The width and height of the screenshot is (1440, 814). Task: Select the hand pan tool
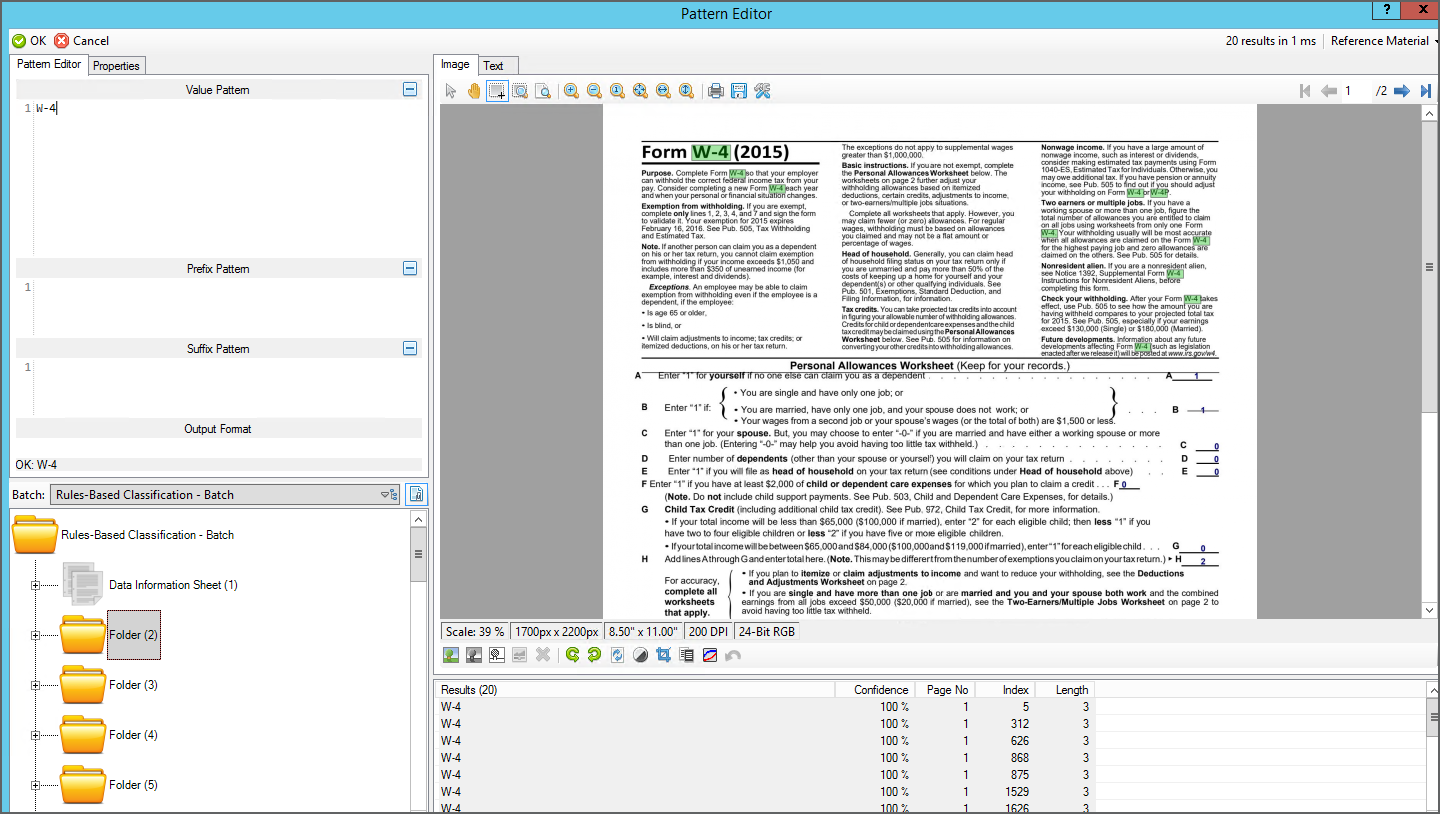pyautogui.click(x=474, y=91)
